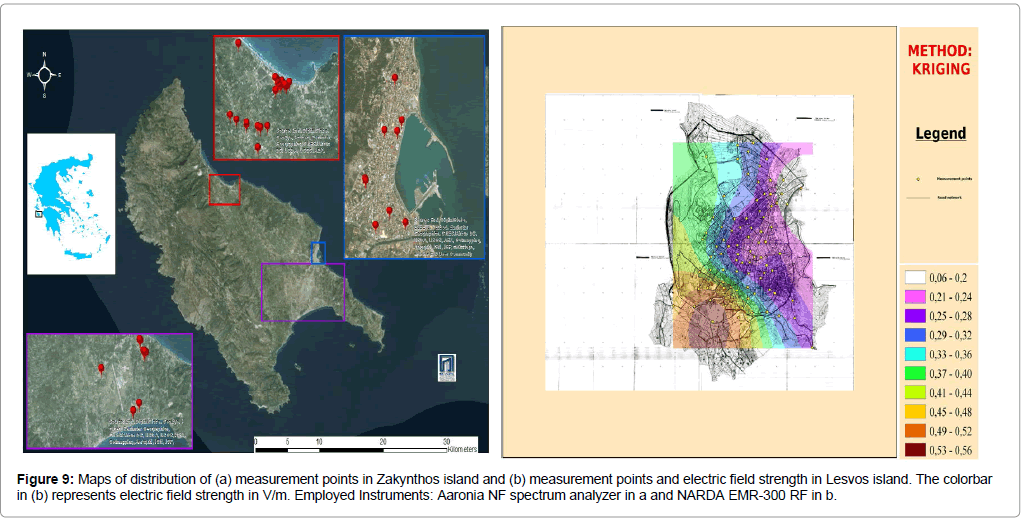This screenshot has height=522, width=1030.
Task: Open the red-bordered inset map
Action: (276, 97)
